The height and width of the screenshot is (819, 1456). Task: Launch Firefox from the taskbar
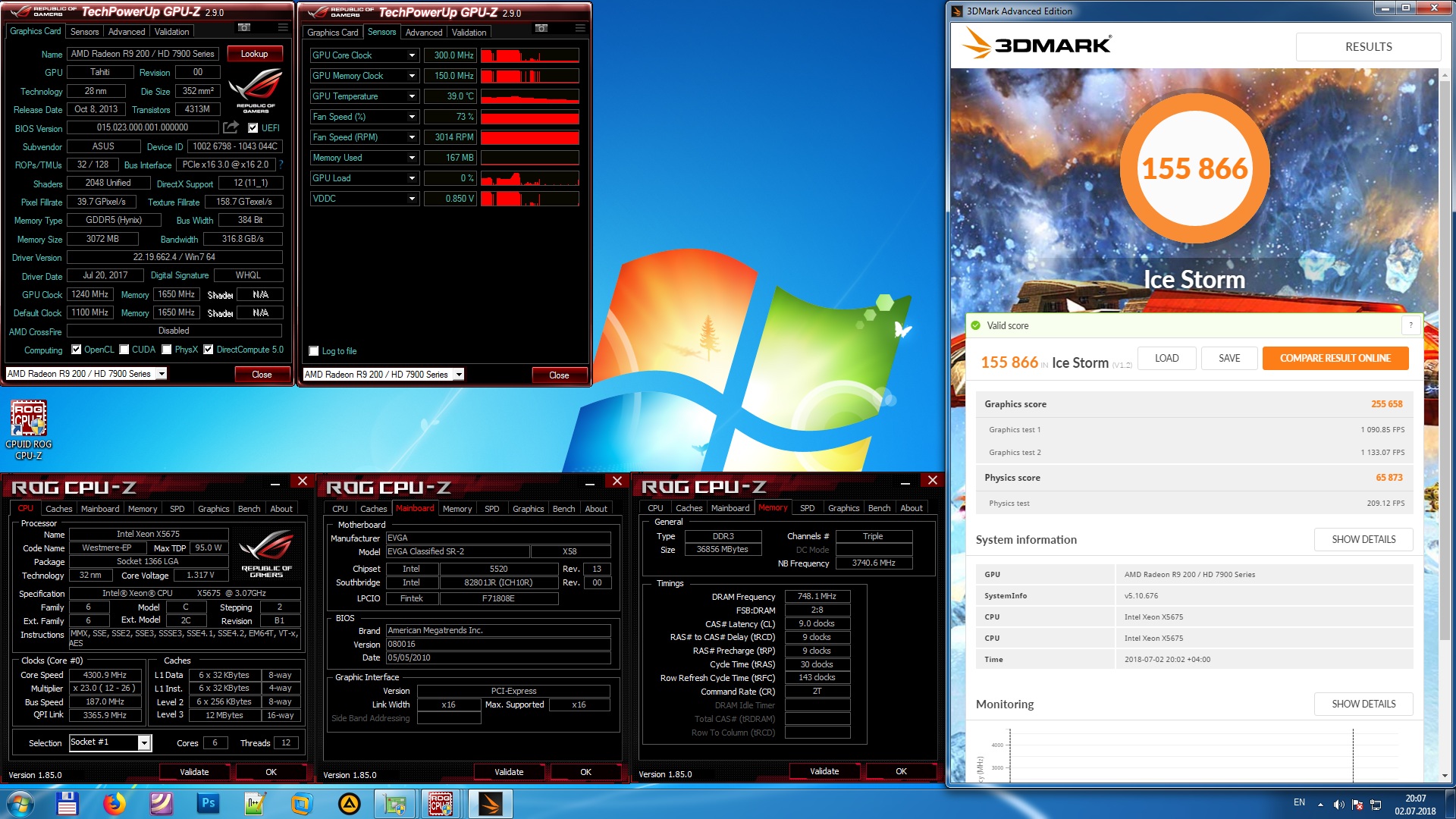[x=115, y=804]
